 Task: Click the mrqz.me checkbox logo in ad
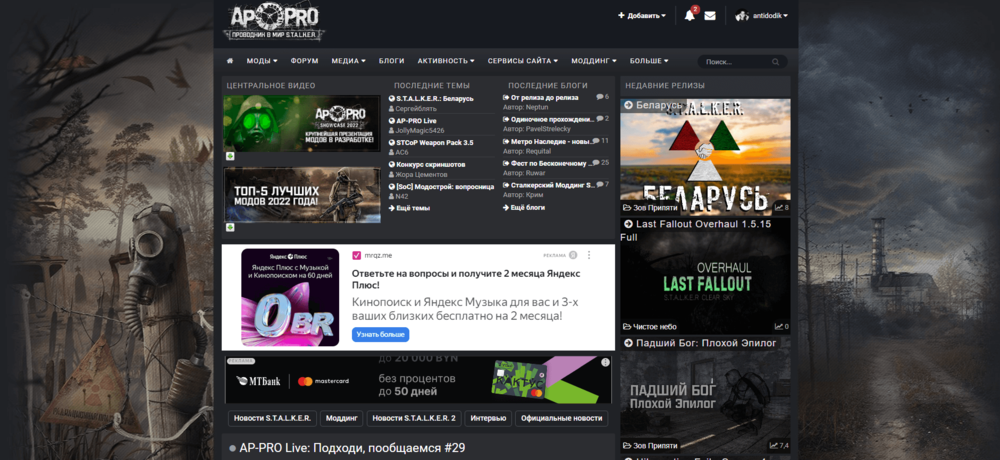click(x=357, y=255)
